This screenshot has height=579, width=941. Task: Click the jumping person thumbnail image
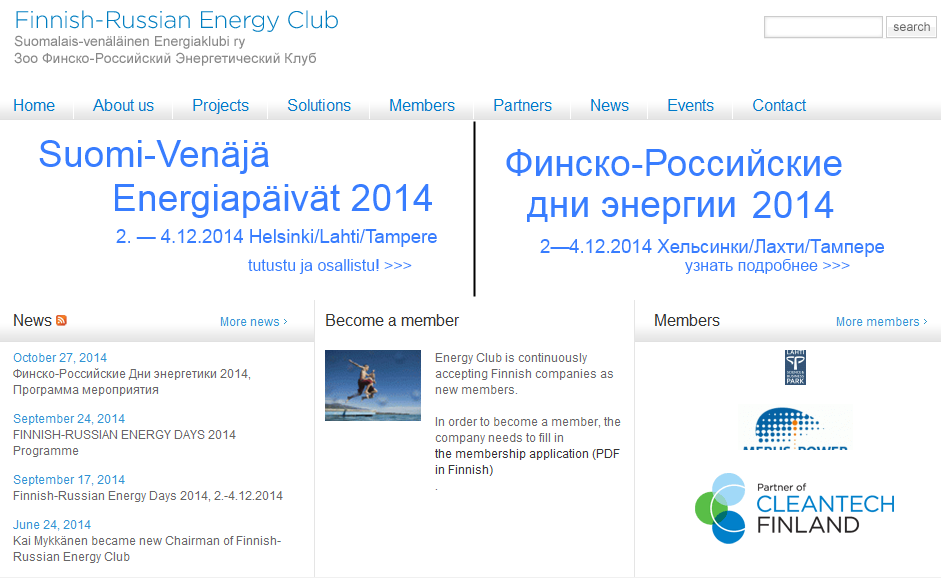click(373, 385)
